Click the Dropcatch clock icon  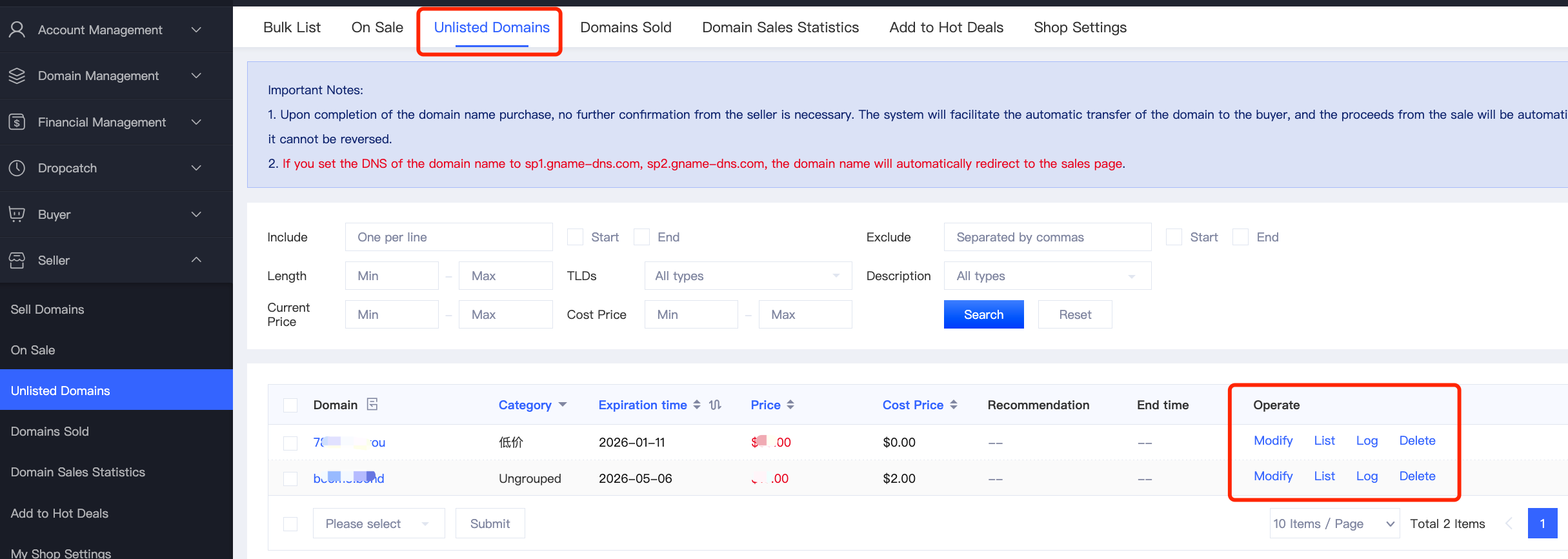tap(17, 168)
